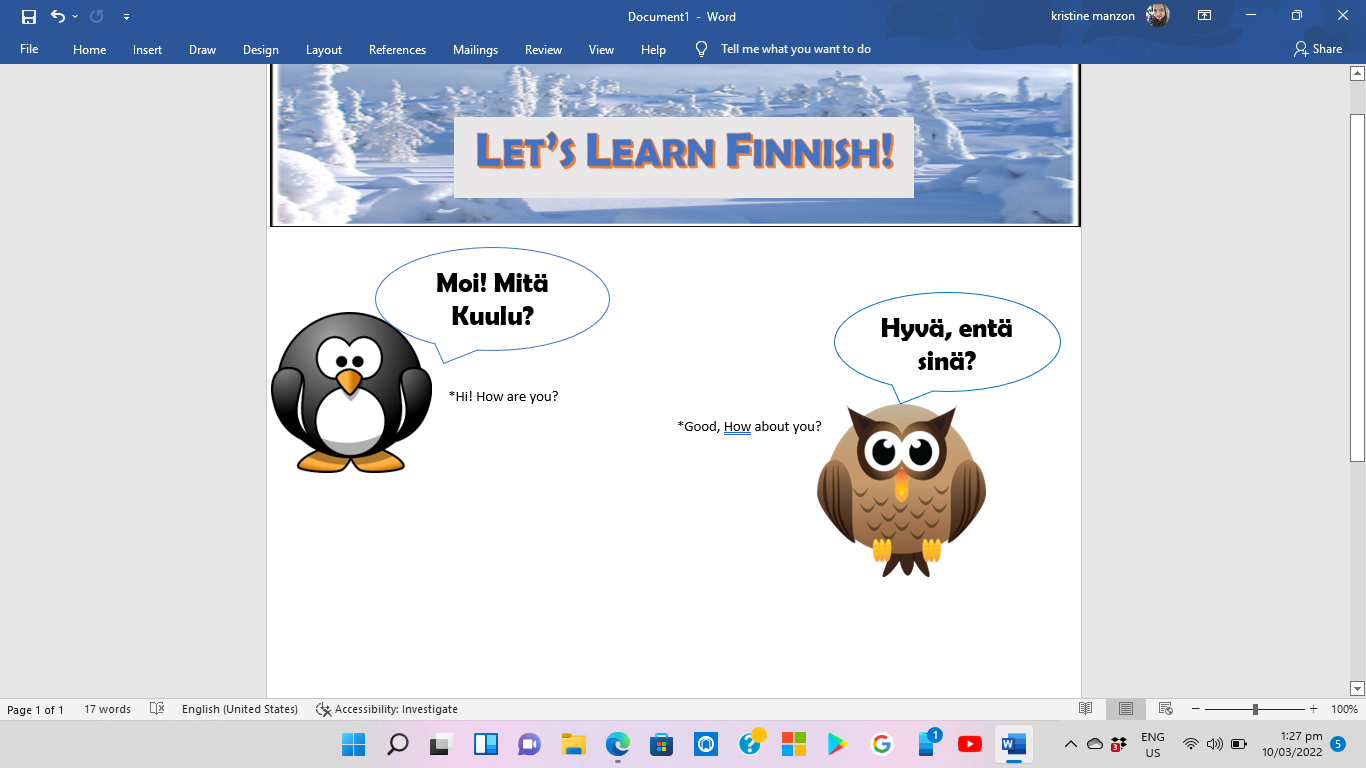Viewport: 1366px width, 768px height.
Task: Open word count from '17 words'
Action: (107, 709)
